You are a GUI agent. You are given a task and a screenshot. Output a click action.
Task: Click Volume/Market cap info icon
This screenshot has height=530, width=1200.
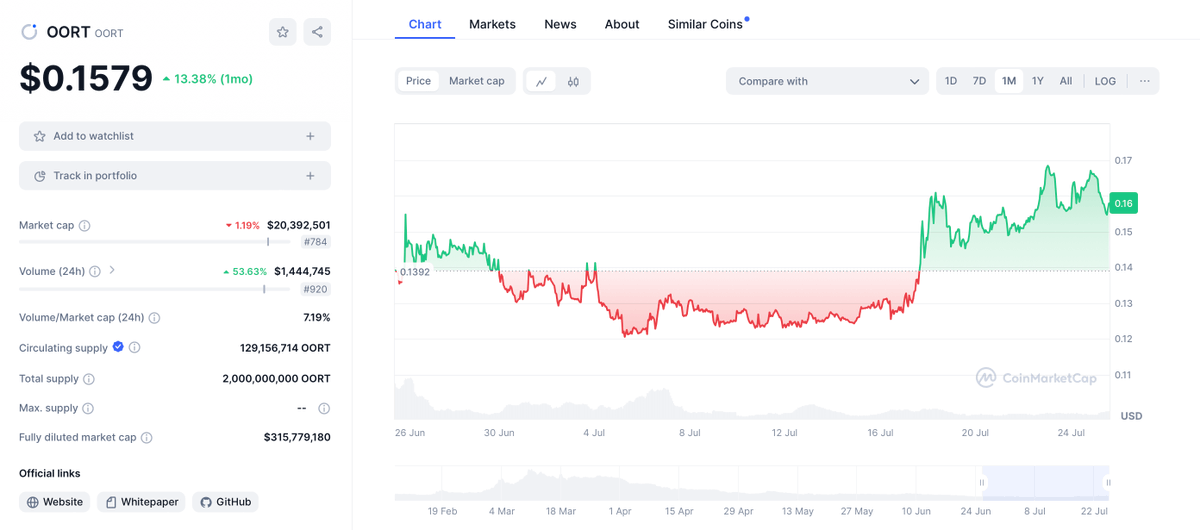[x=154, y=318]
